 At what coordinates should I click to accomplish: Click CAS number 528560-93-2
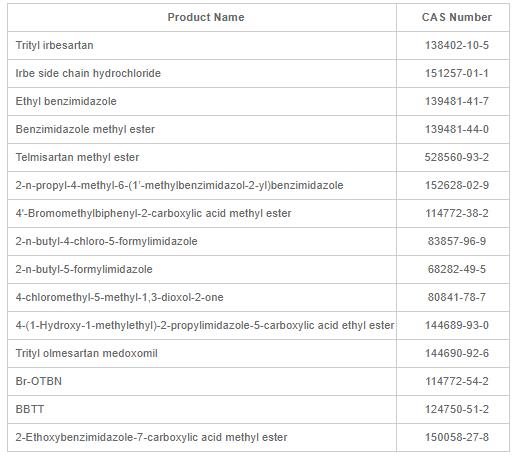[x=457, y=157]
